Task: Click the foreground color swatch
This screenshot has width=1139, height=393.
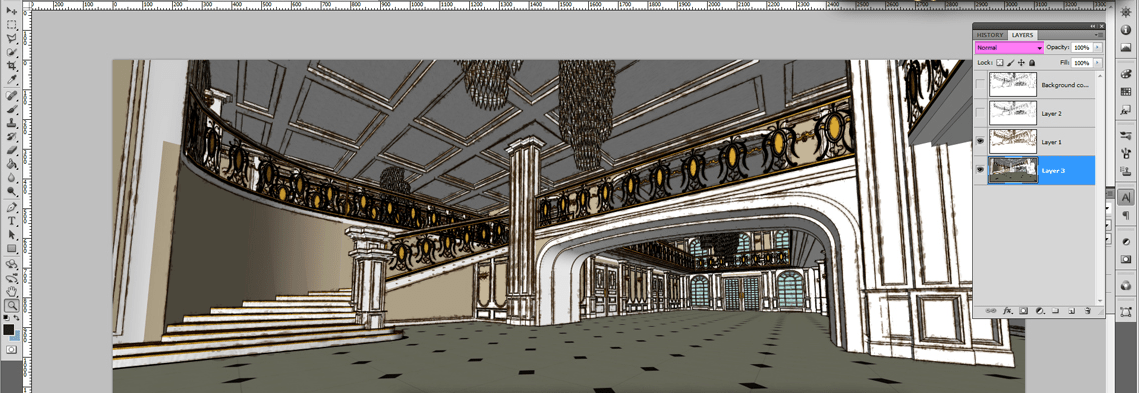Action: tap(9, 330)
